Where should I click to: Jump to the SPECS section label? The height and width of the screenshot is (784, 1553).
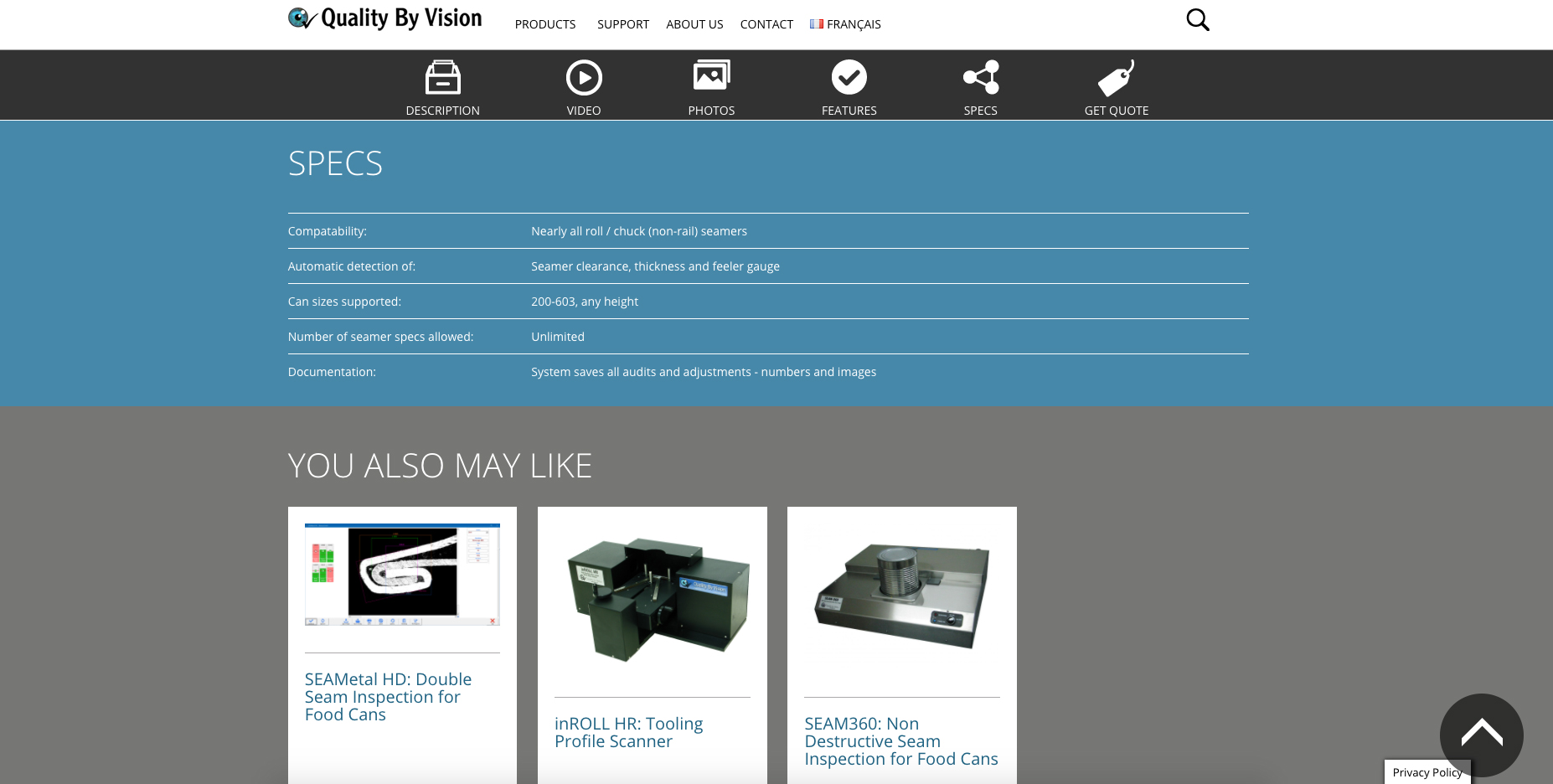981,111
